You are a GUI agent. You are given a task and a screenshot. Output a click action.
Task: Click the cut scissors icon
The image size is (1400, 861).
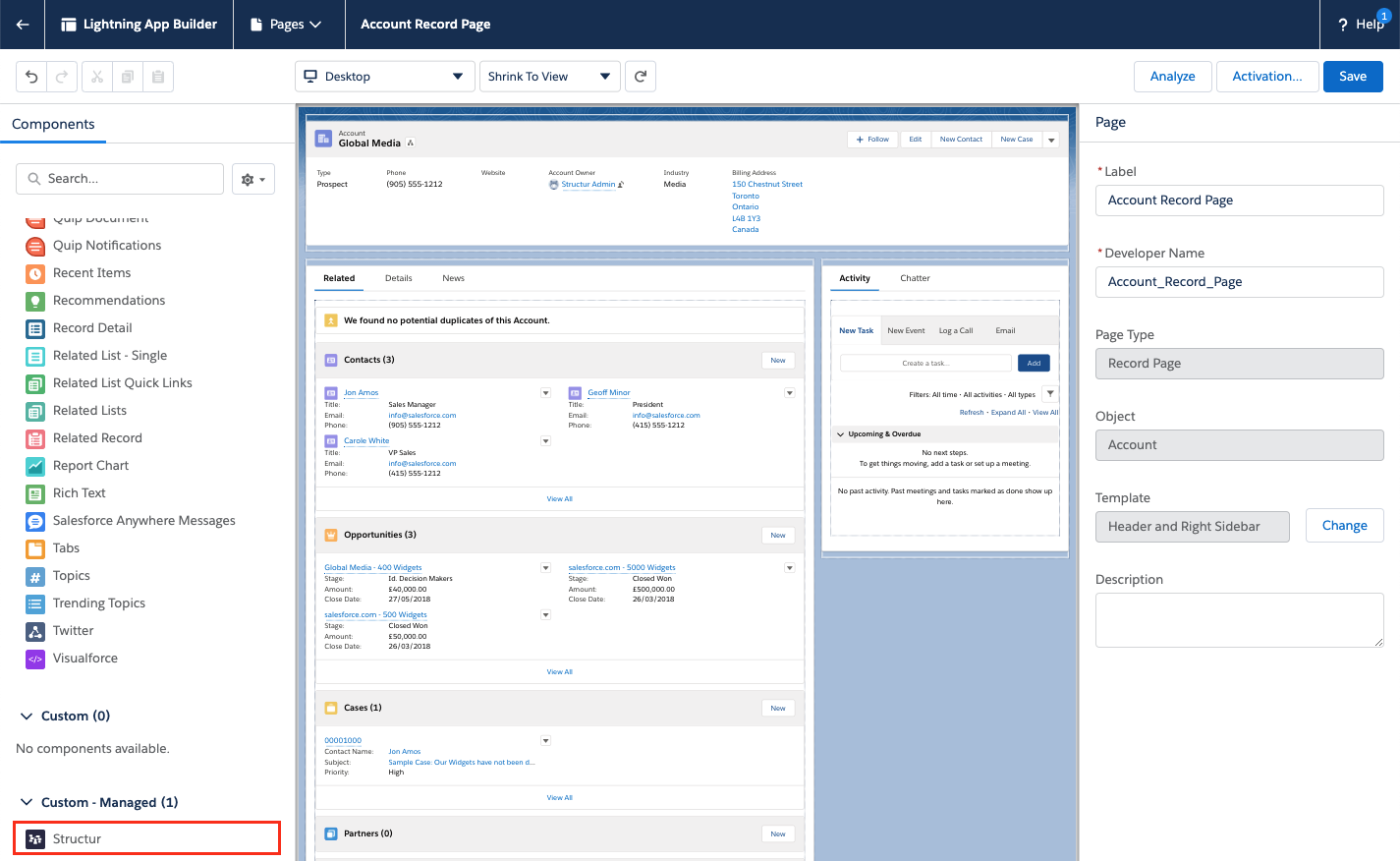pyautogui.click(x=96, y=77)
